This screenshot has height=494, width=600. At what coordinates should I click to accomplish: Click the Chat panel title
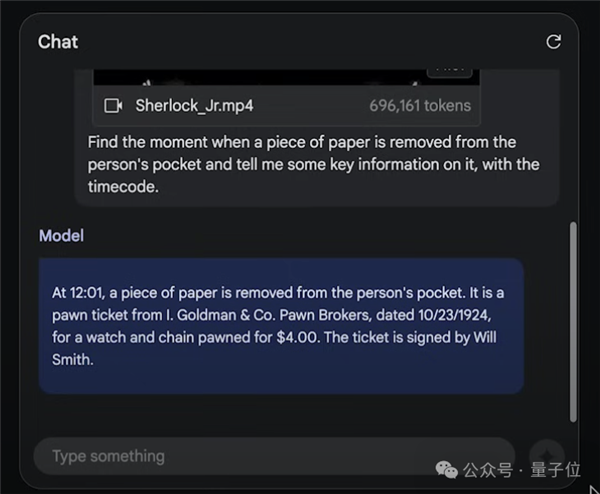coord(58,41)
